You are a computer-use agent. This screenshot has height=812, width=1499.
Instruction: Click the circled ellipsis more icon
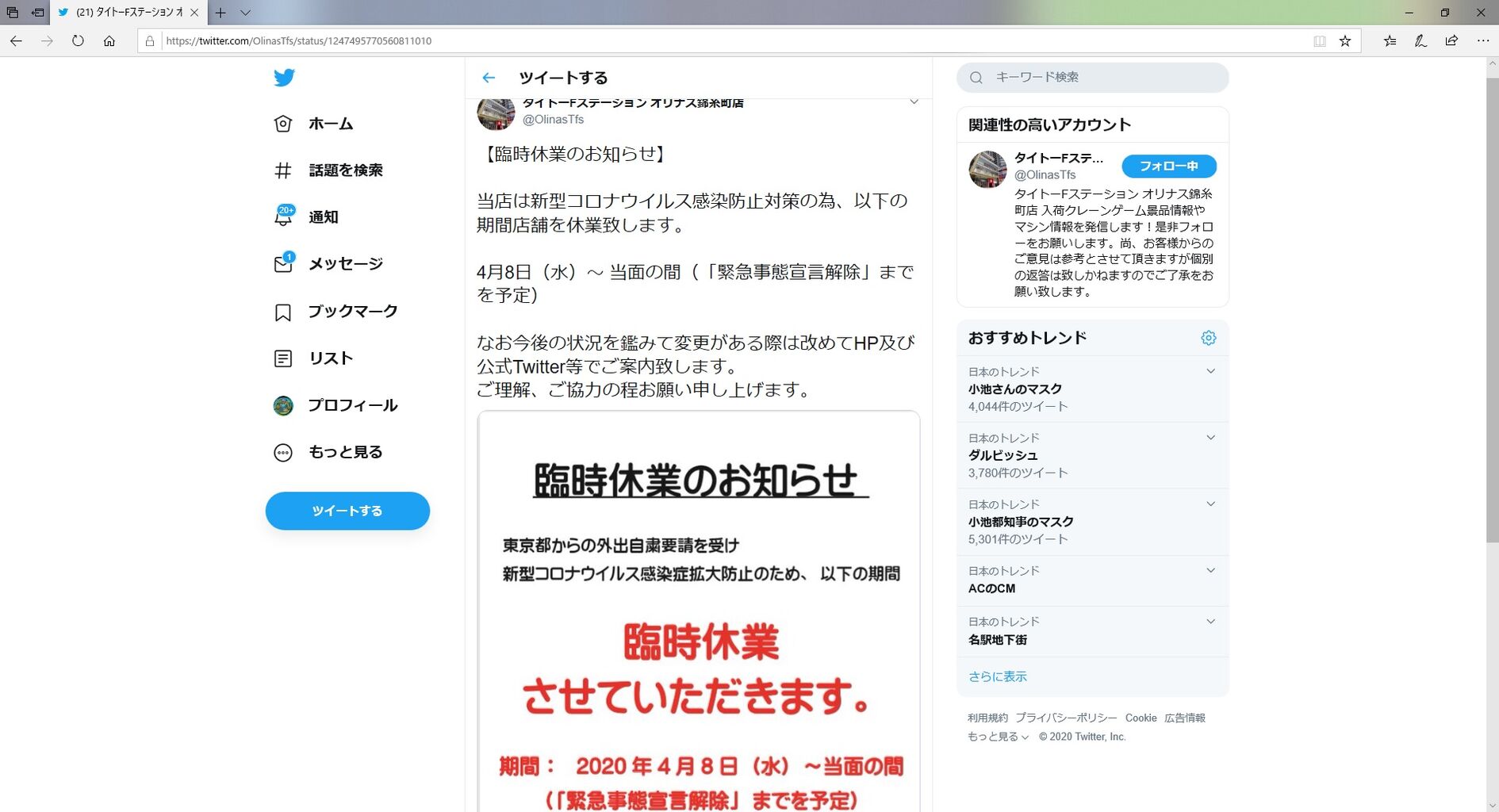point(283,453)
